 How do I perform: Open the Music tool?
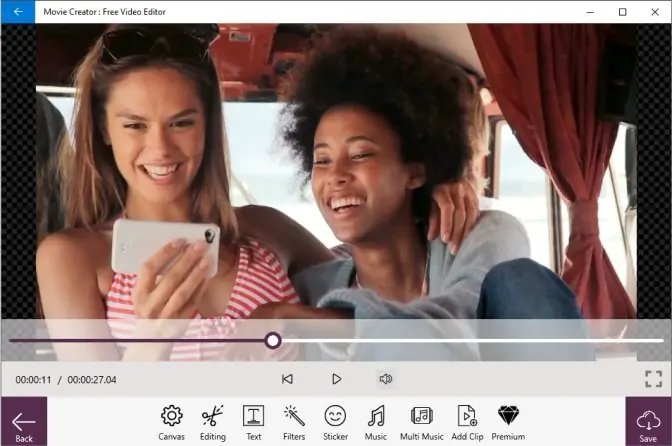(x=376, y=422)
